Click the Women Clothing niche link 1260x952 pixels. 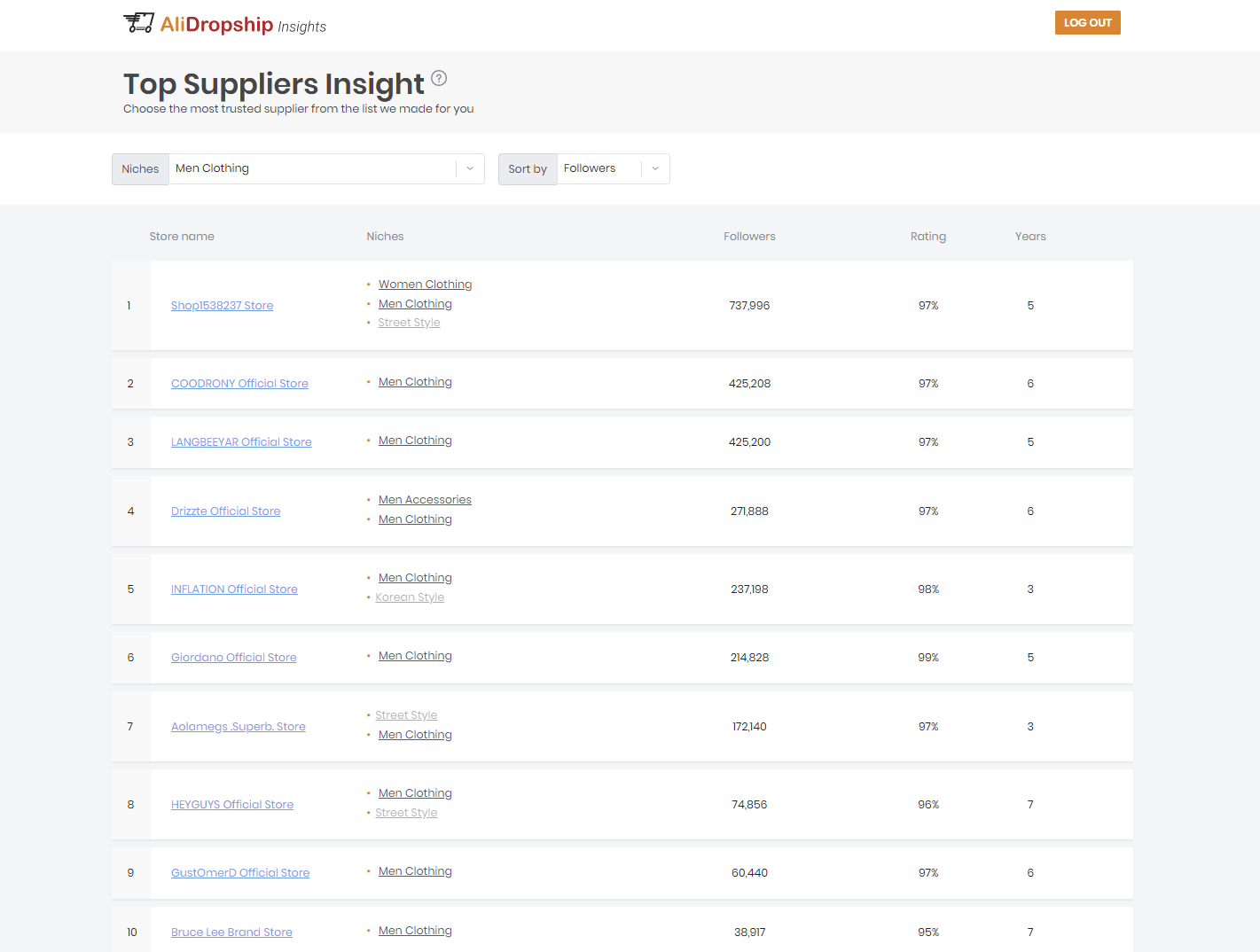425,285
